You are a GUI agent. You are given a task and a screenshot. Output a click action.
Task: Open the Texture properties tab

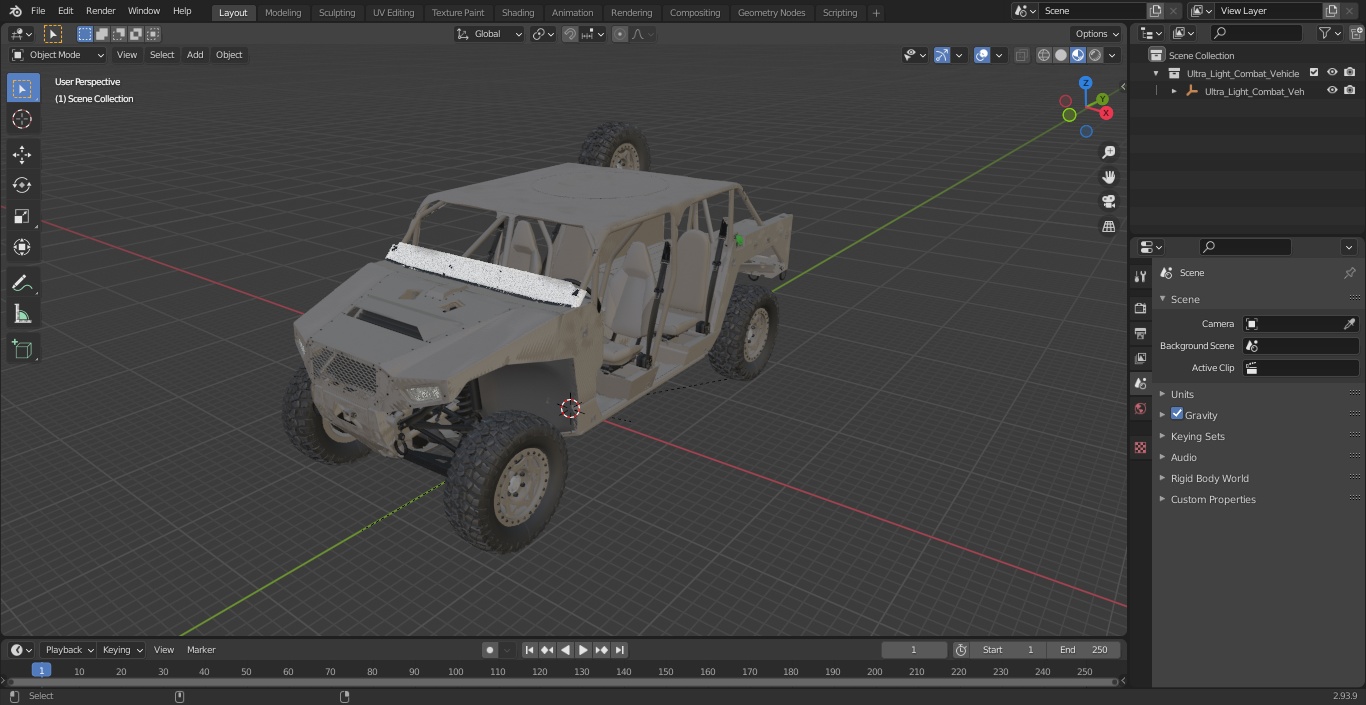pos(1140,448)
